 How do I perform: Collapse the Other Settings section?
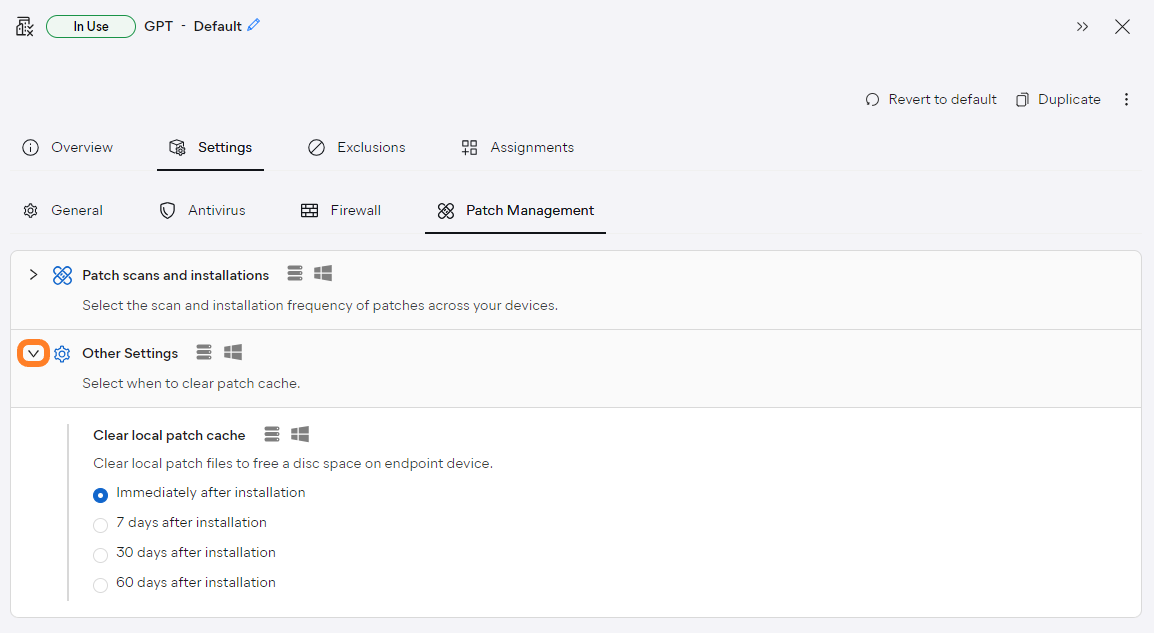click(33, 352)
